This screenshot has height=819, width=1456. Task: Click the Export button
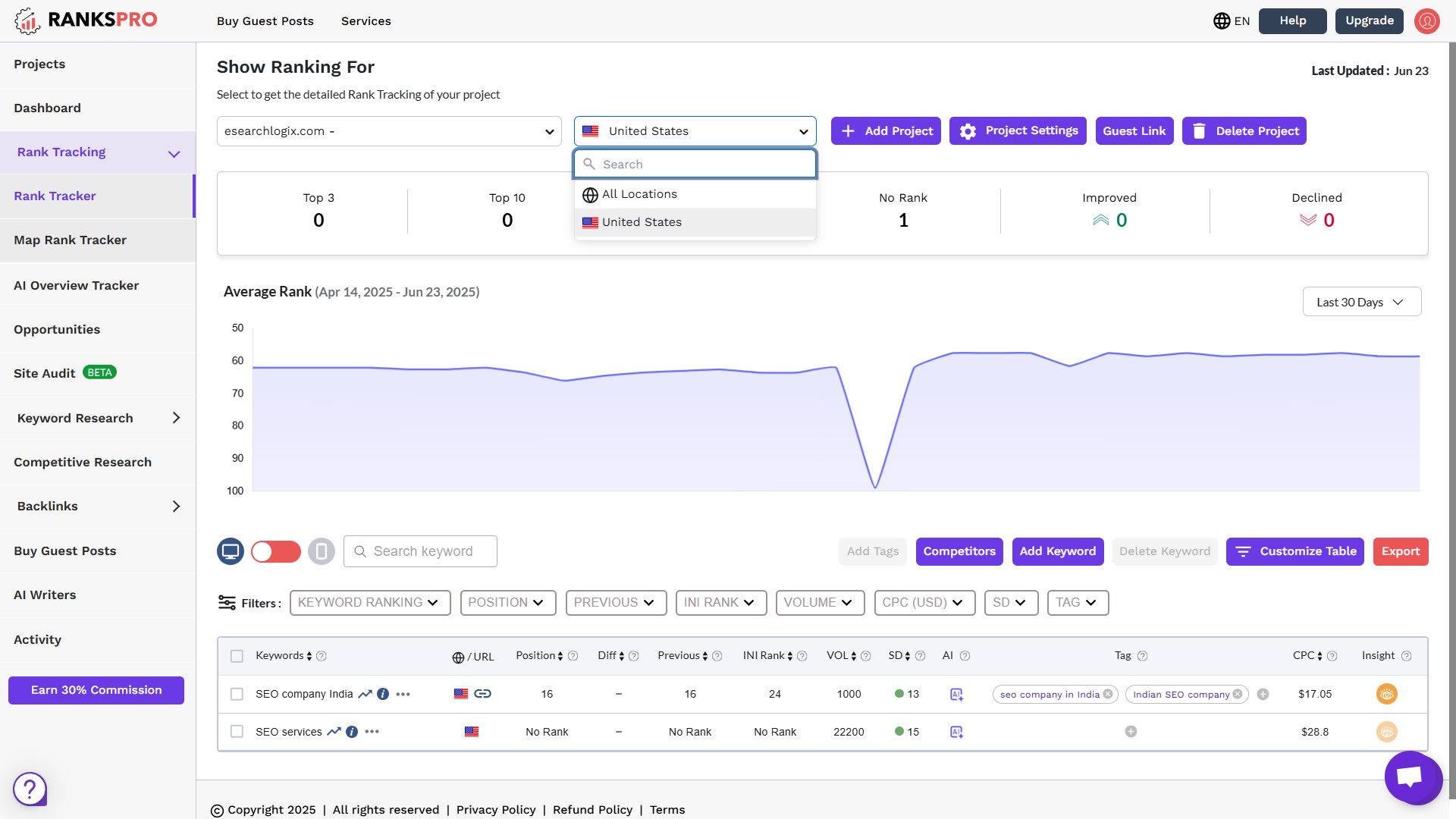click(x=1401, y=551)
